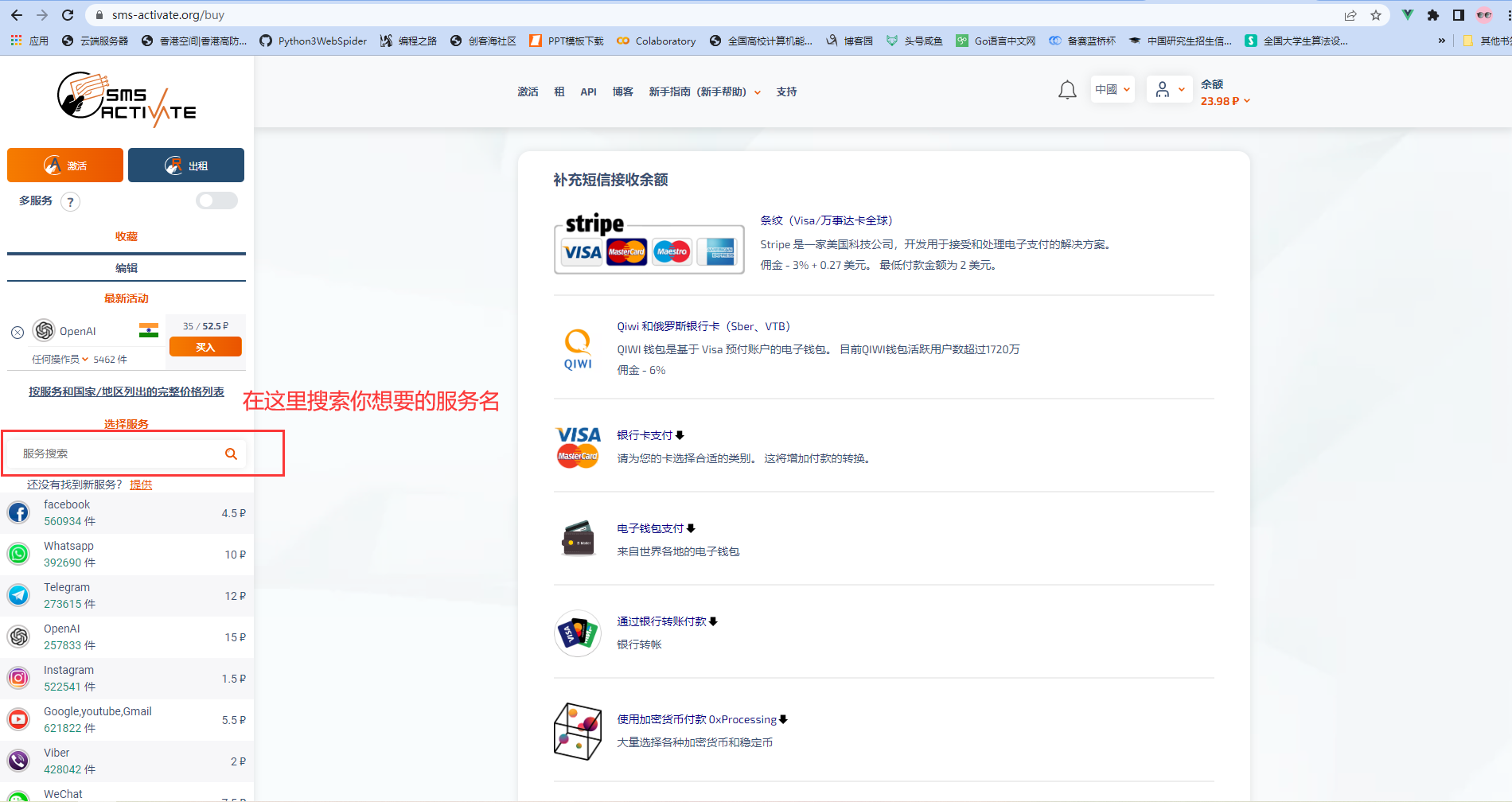Viewport: 1512px width, 802px height.
Task: Open the apps shortcut in bookmarks bar
Action: pyautogui.click(x=29, y=41)
